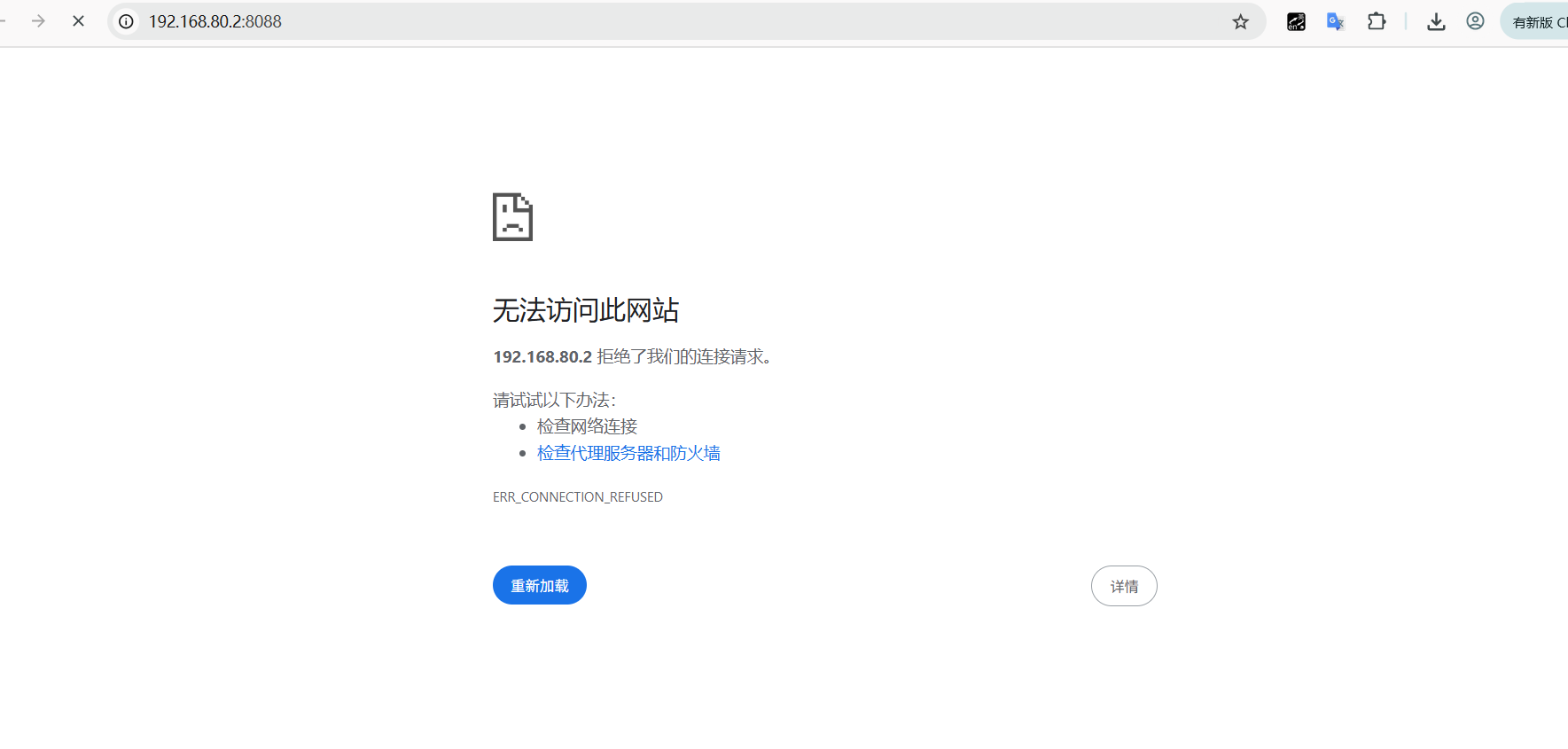This screenshot has width=1568, height=749.
Task: Click the 请试试以下办法 text line
Action: pos(554,401)
